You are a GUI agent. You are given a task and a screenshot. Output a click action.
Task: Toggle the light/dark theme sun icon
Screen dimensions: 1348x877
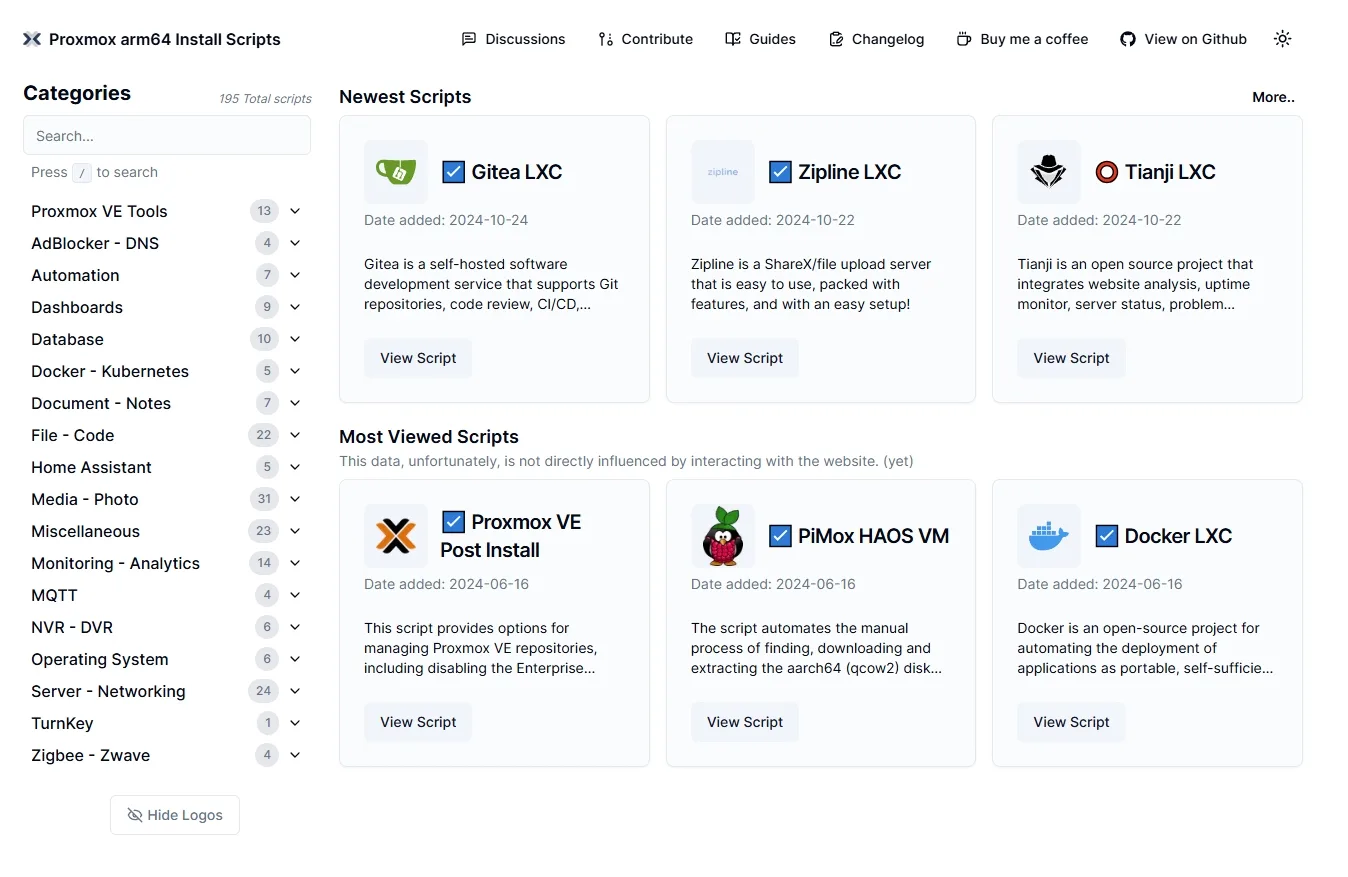pyautogui.click(x=1283, y=39)
